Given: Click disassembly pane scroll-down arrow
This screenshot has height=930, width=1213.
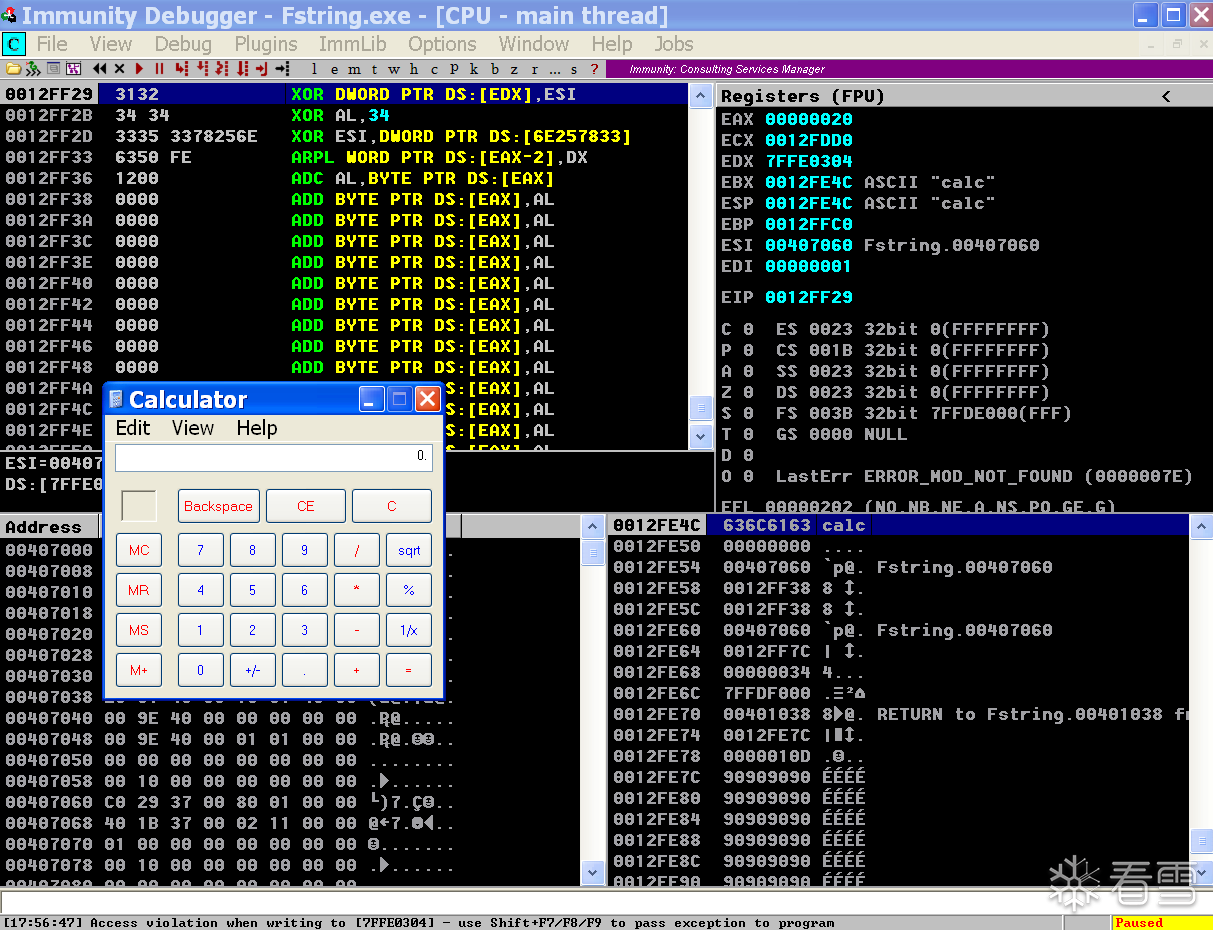Looking at the screenshot, I should (701, 438).
